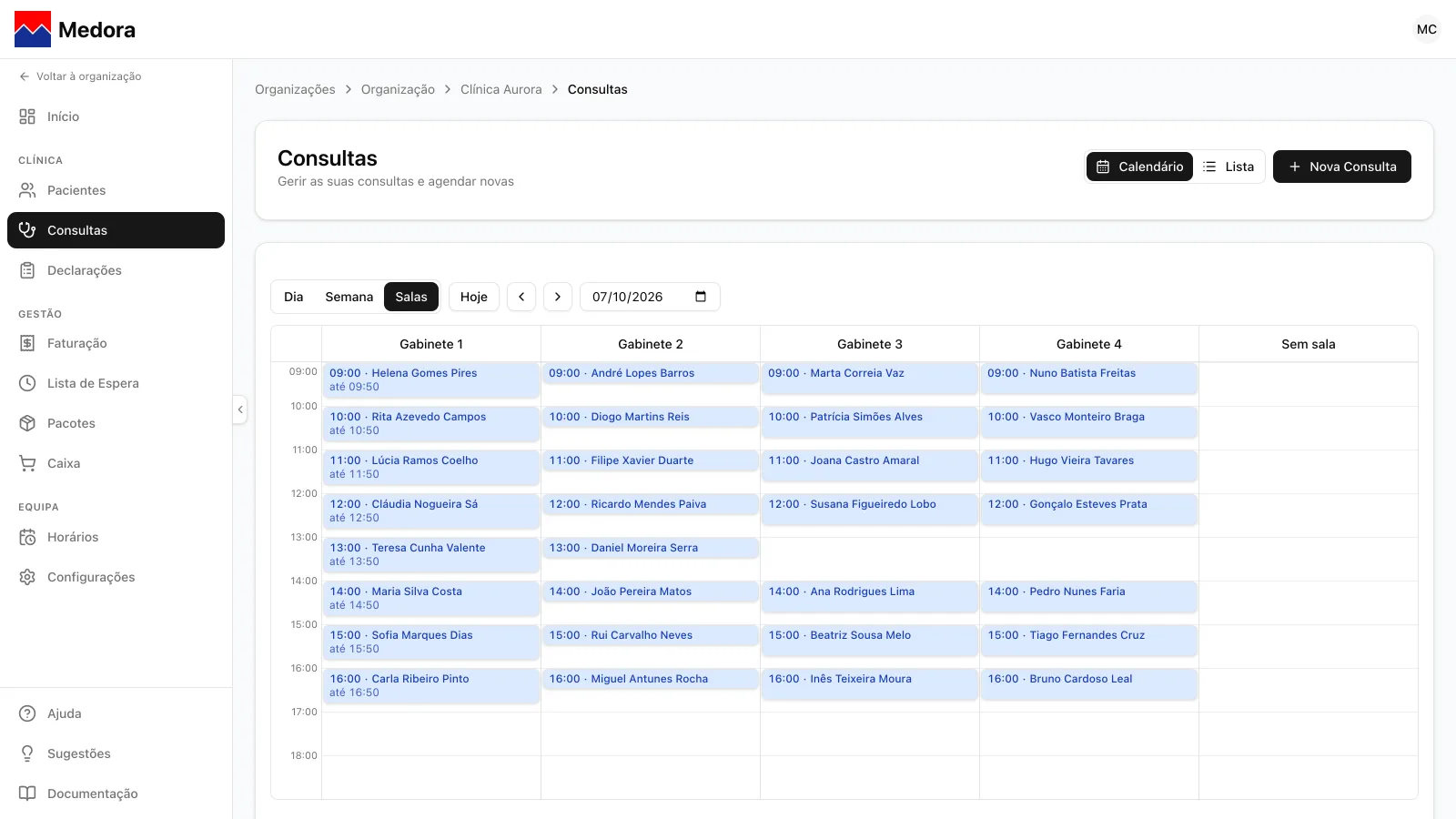Open Configurações gear item
Viewport: 1456px width, 819px height.
(x=116, y=577)
